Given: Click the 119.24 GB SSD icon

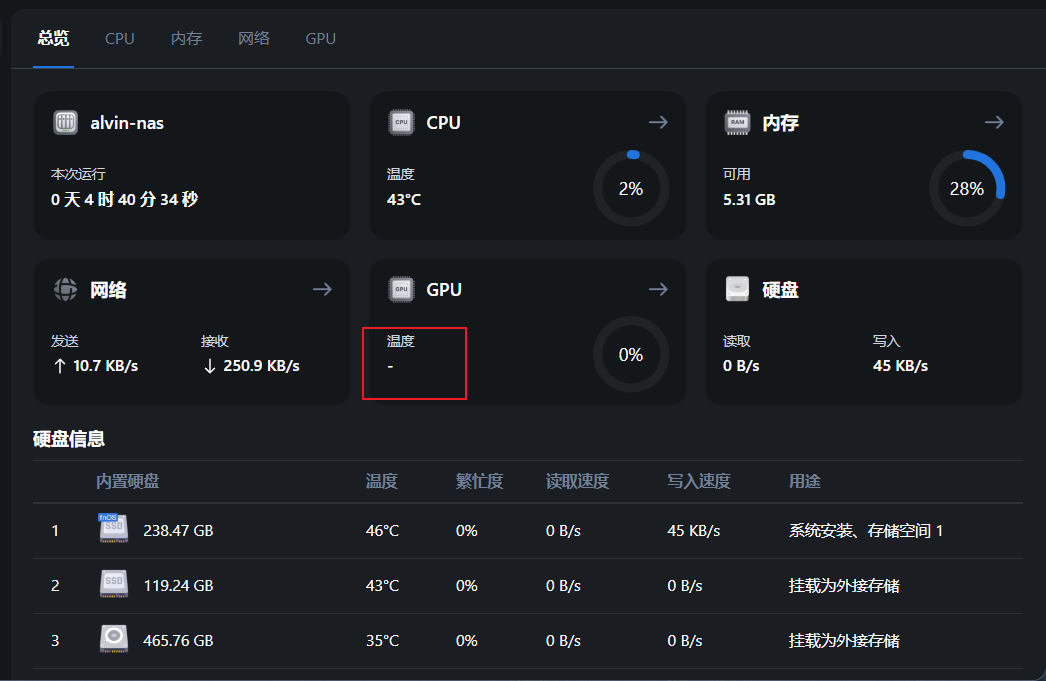Looking at the screenshot, I should point(113,584).
